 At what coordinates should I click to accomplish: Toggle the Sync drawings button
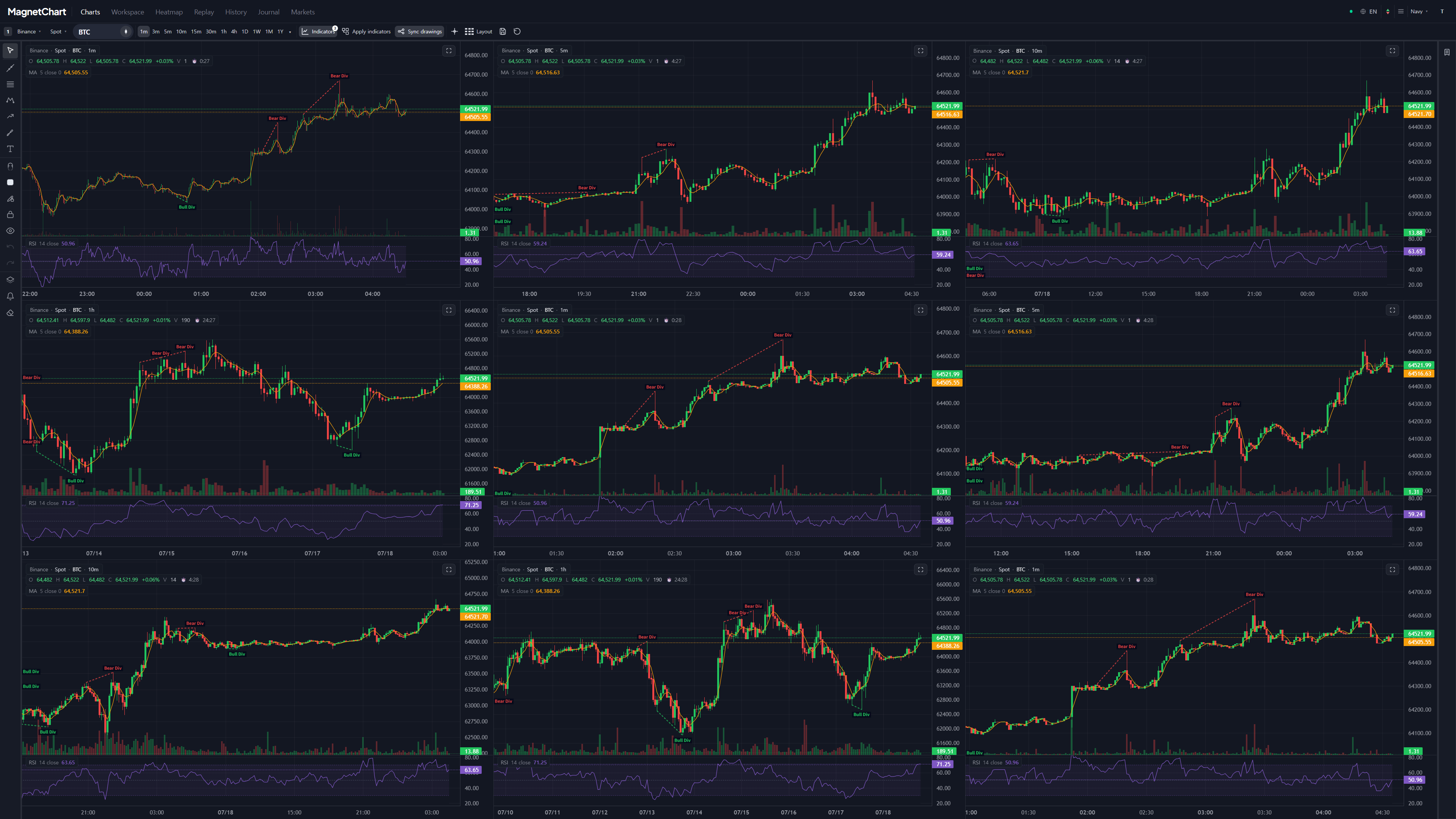[x=420, y=31]
